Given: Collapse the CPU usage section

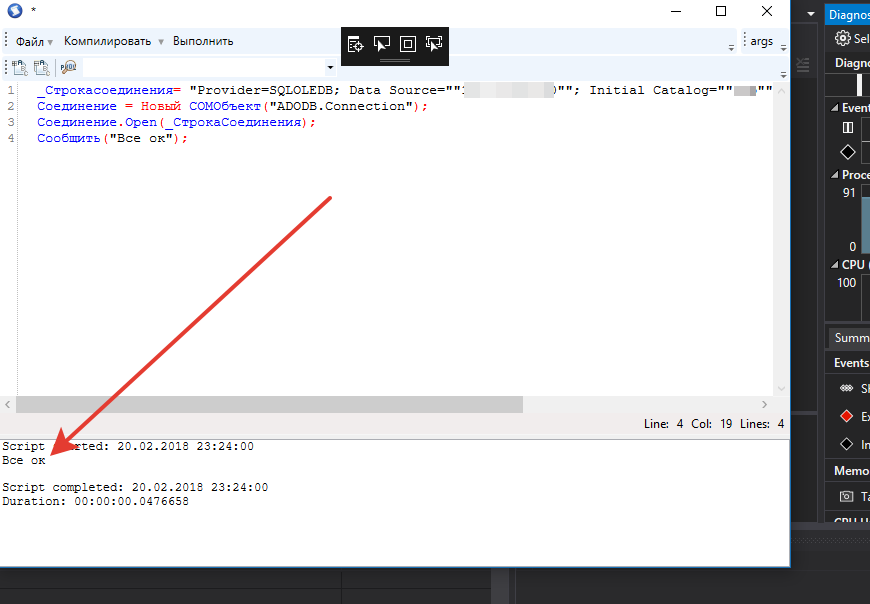Looking at the screenshot, I should click(x=836, y=263).
